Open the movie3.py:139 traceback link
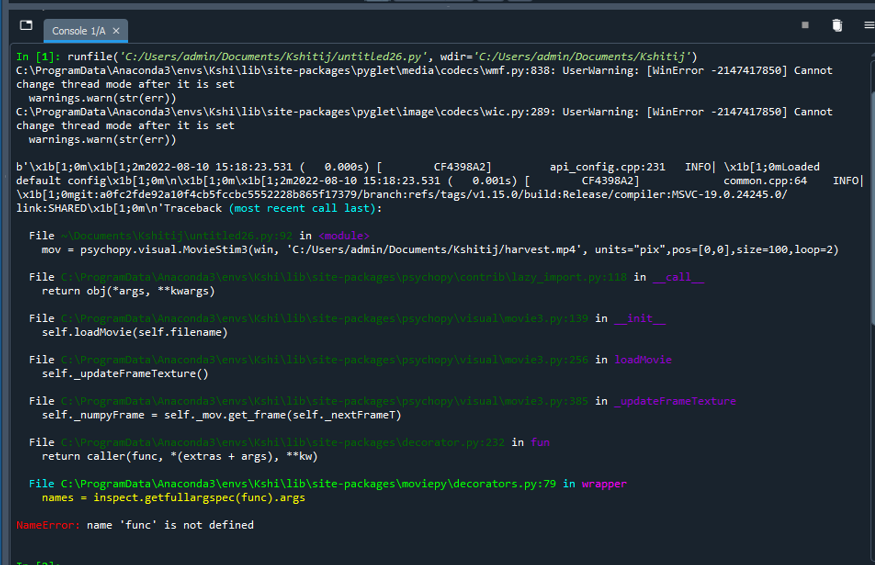This screenshot has height=565, width=875. click(324, 318)
